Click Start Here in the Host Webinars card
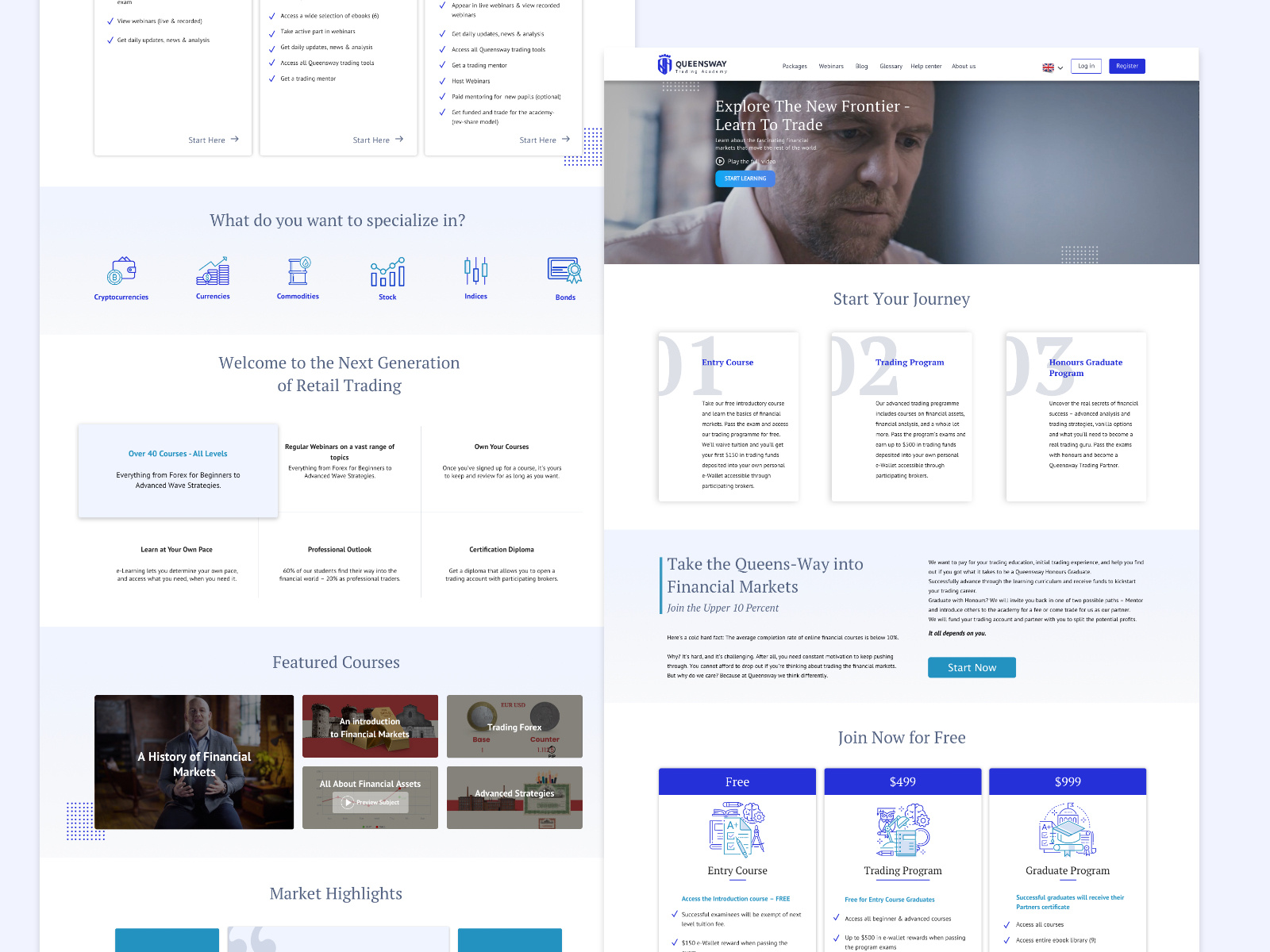Screen dimensions: 1270x952 click(x=545, y=140)
